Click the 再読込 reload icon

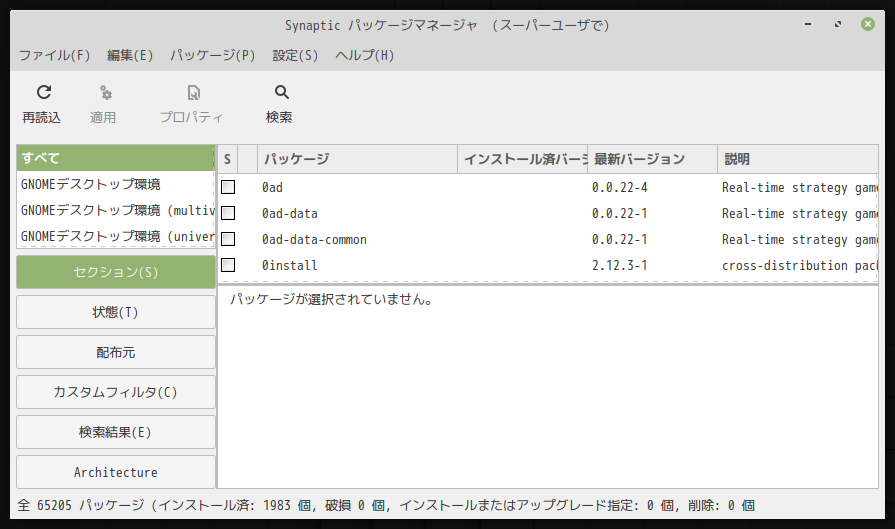pos(44,92)
